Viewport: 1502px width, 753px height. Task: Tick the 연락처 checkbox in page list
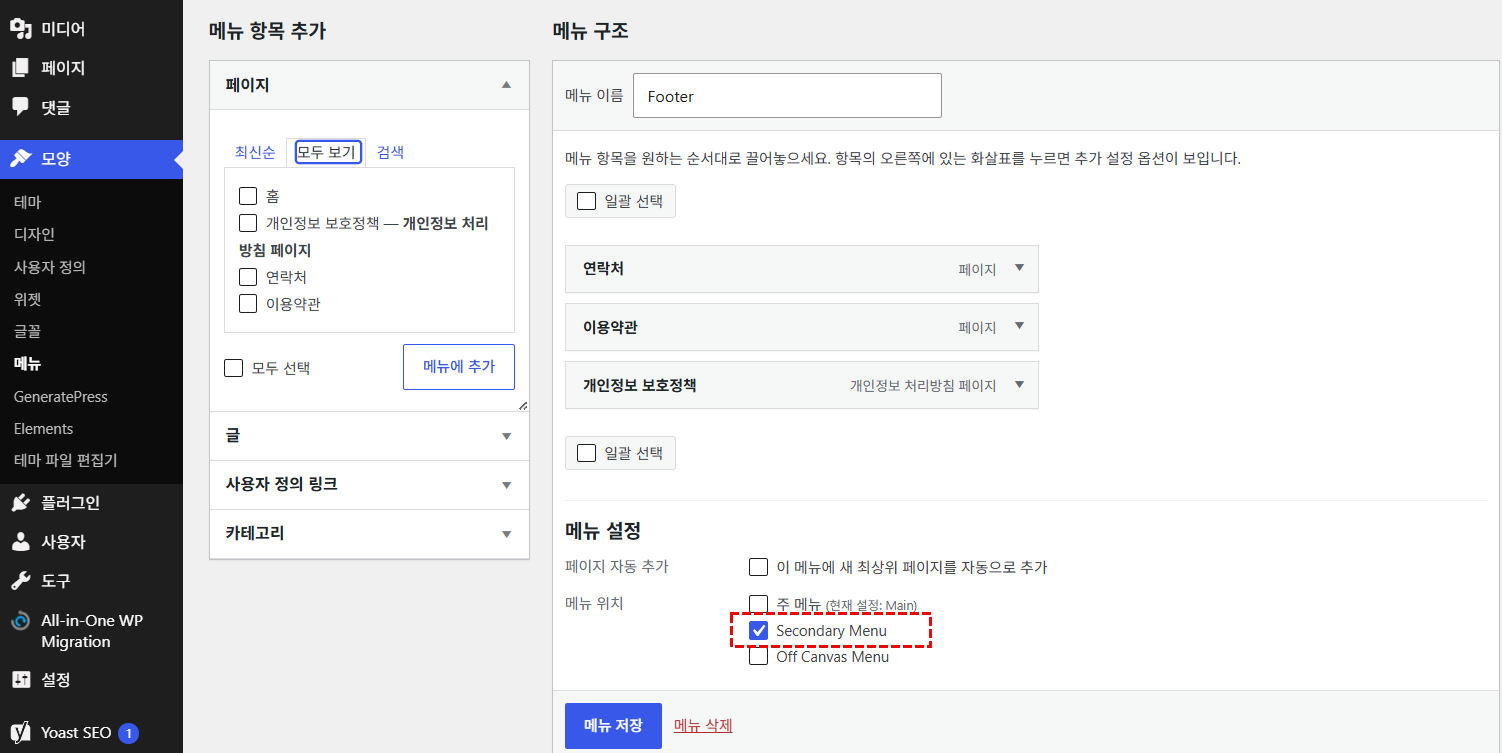248,277
